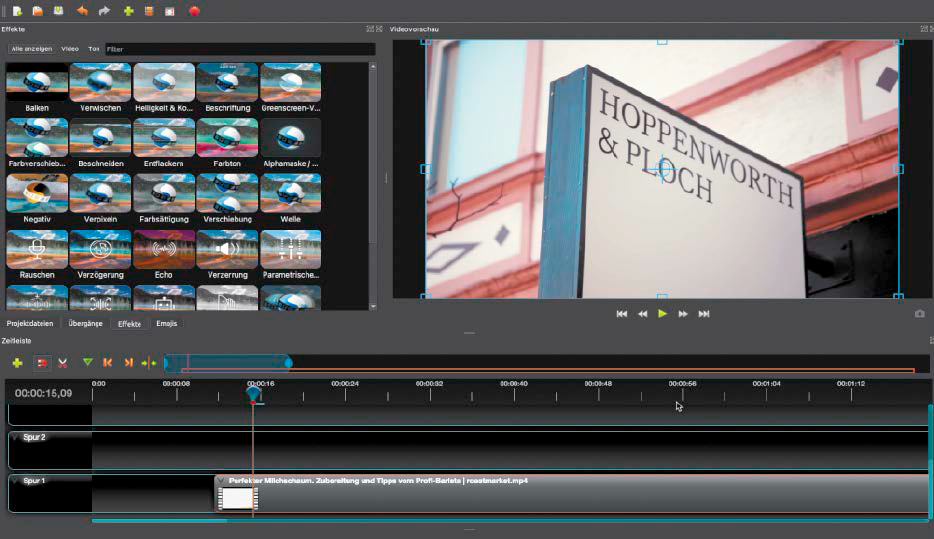
Task: Open the profile chooser icon
Action: point(149,11)
